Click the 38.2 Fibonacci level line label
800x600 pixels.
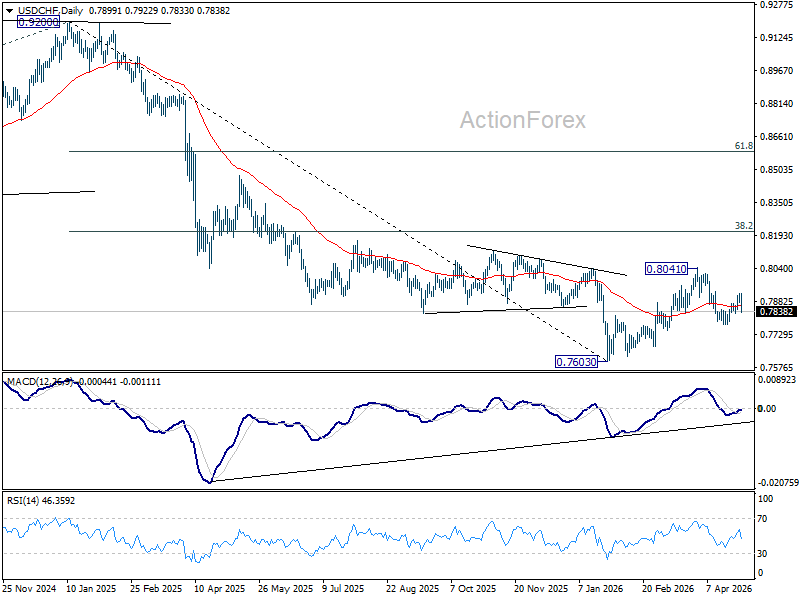(743, 226)
